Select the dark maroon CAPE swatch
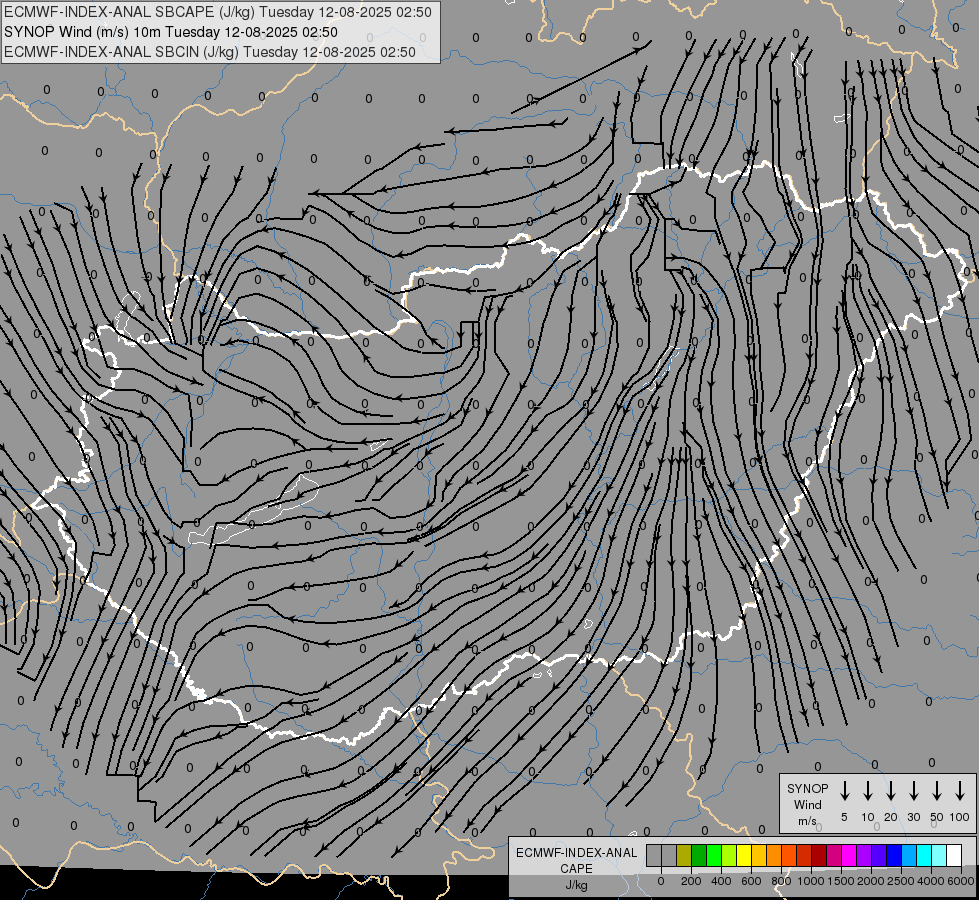Screen dimensions: 979x900 (820, 855)
